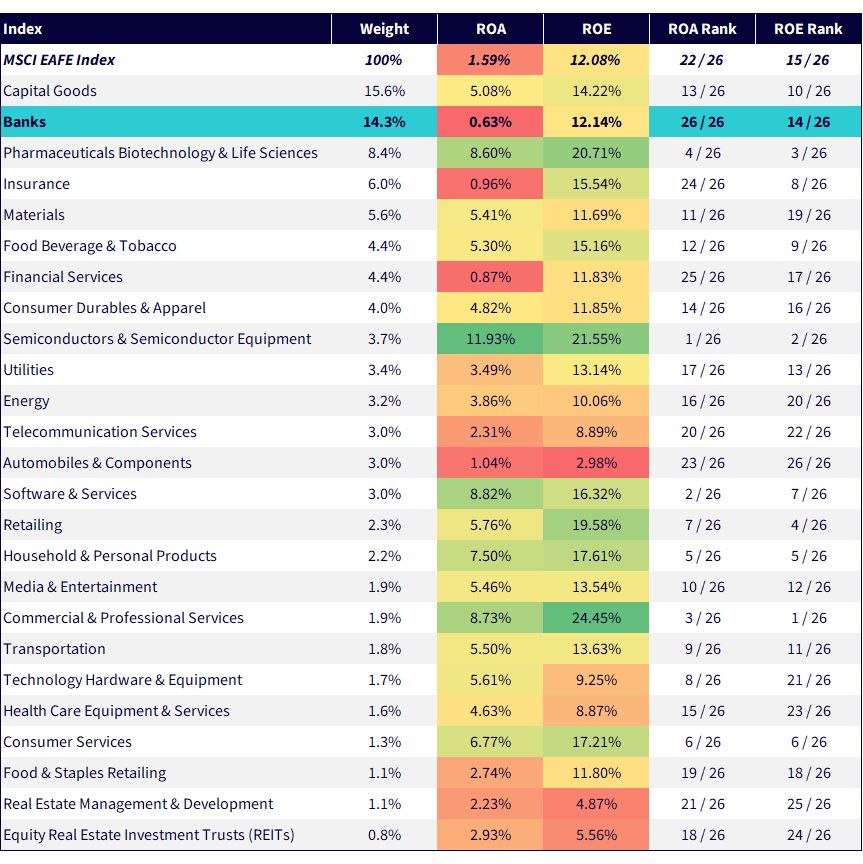Screen dimensions: 863x864
Task: Click the Retailing ROE Rank 4 / 26 cell
Action: tap(808, 525)
